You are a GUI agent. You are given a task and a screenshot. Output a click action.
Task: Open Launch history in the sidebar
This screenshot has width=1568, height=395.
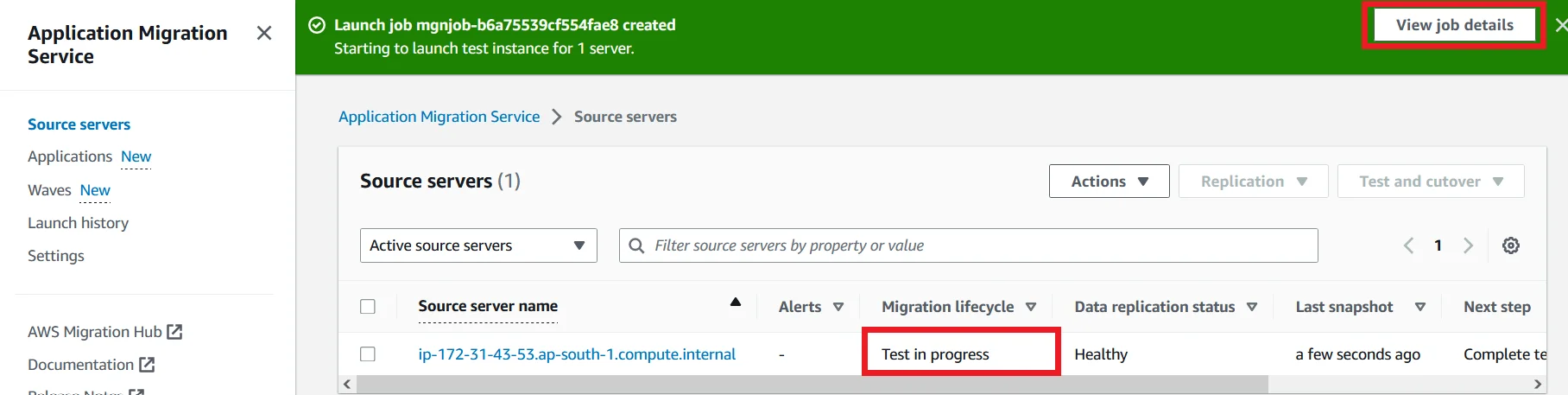point(78,222)
